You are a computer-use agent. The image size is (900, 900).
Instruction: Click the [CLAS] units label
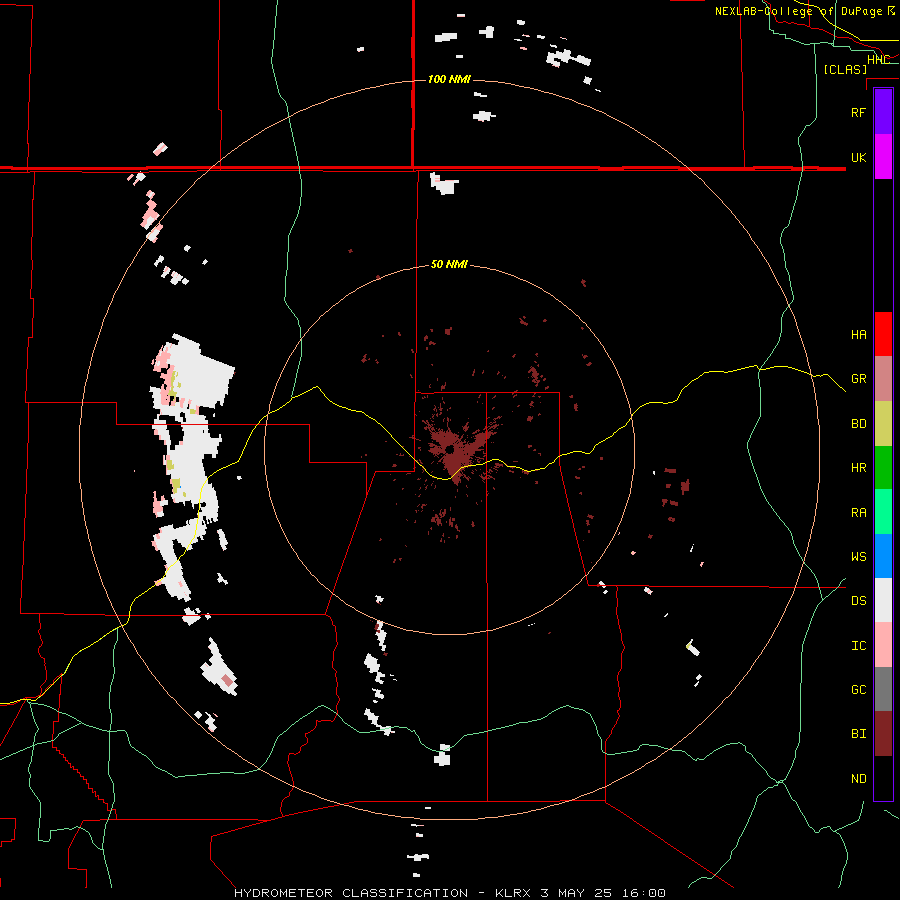point(845,69)
